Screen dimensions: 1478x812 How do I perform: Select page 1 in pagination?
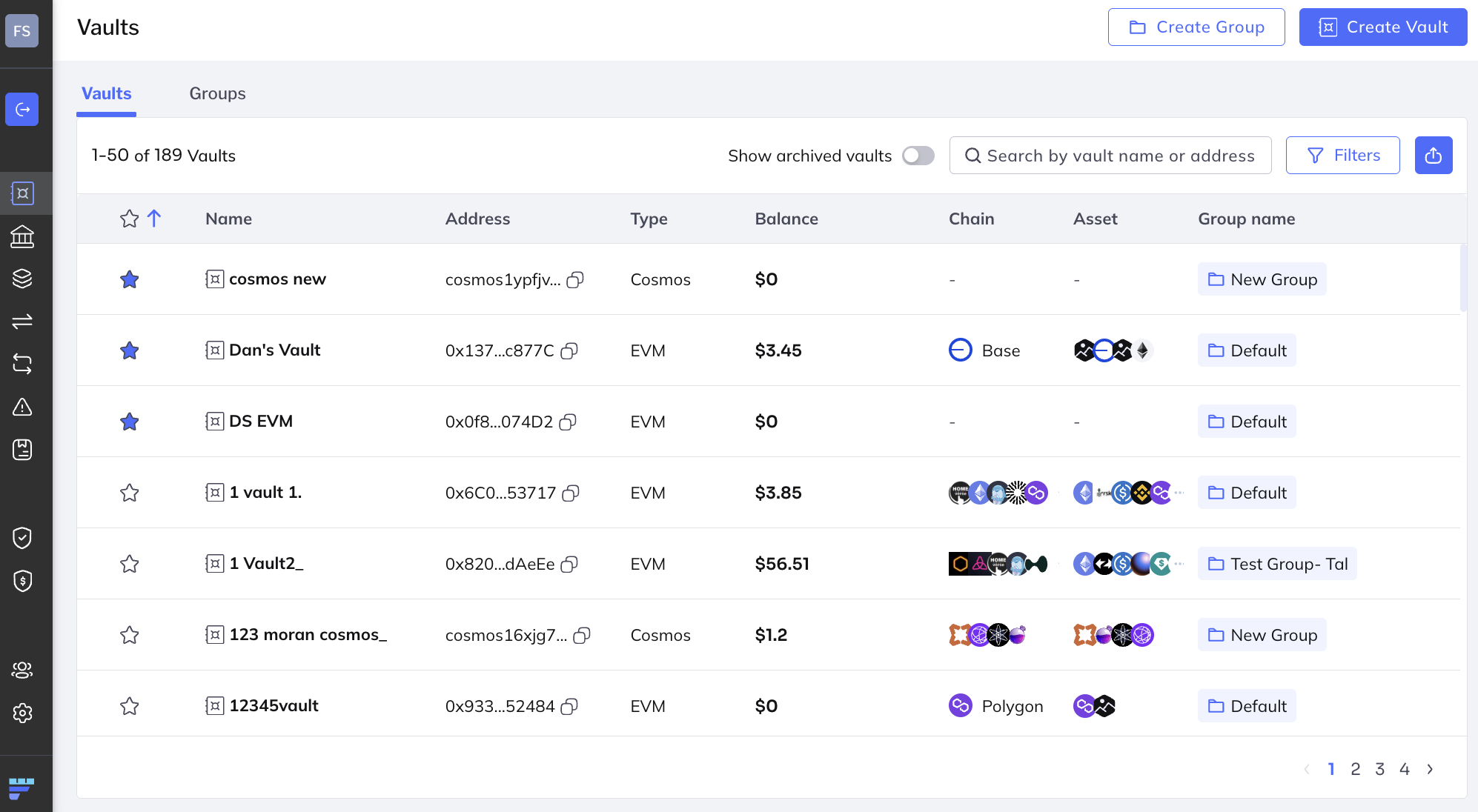pyautogui.click(x=1331, y=769)
